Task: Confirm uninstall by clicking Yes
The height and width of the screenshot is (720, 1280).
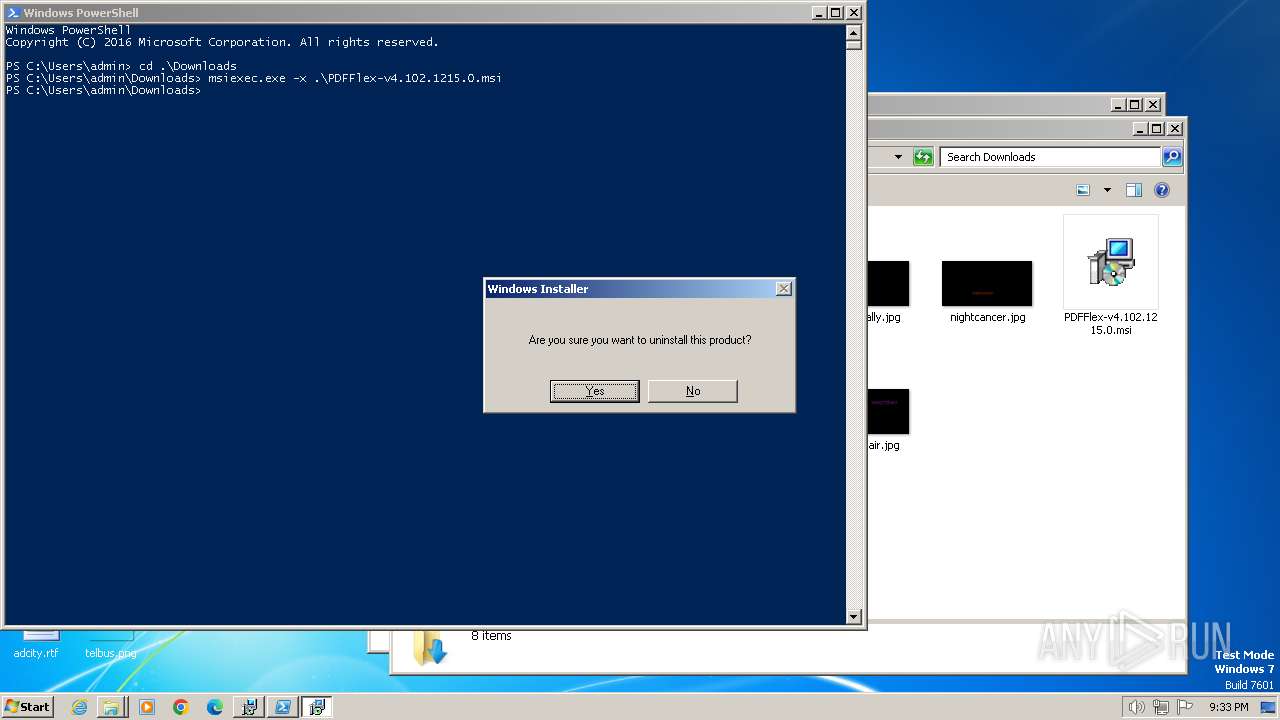Action: point(594,391)
